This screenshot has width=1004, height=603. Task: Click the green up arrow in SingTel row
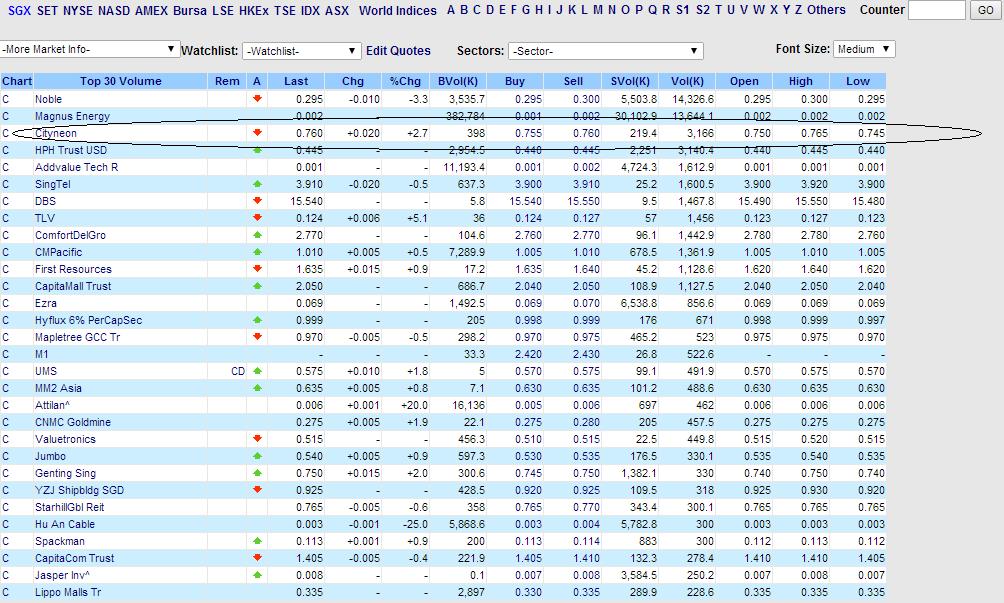click(257, 184)
